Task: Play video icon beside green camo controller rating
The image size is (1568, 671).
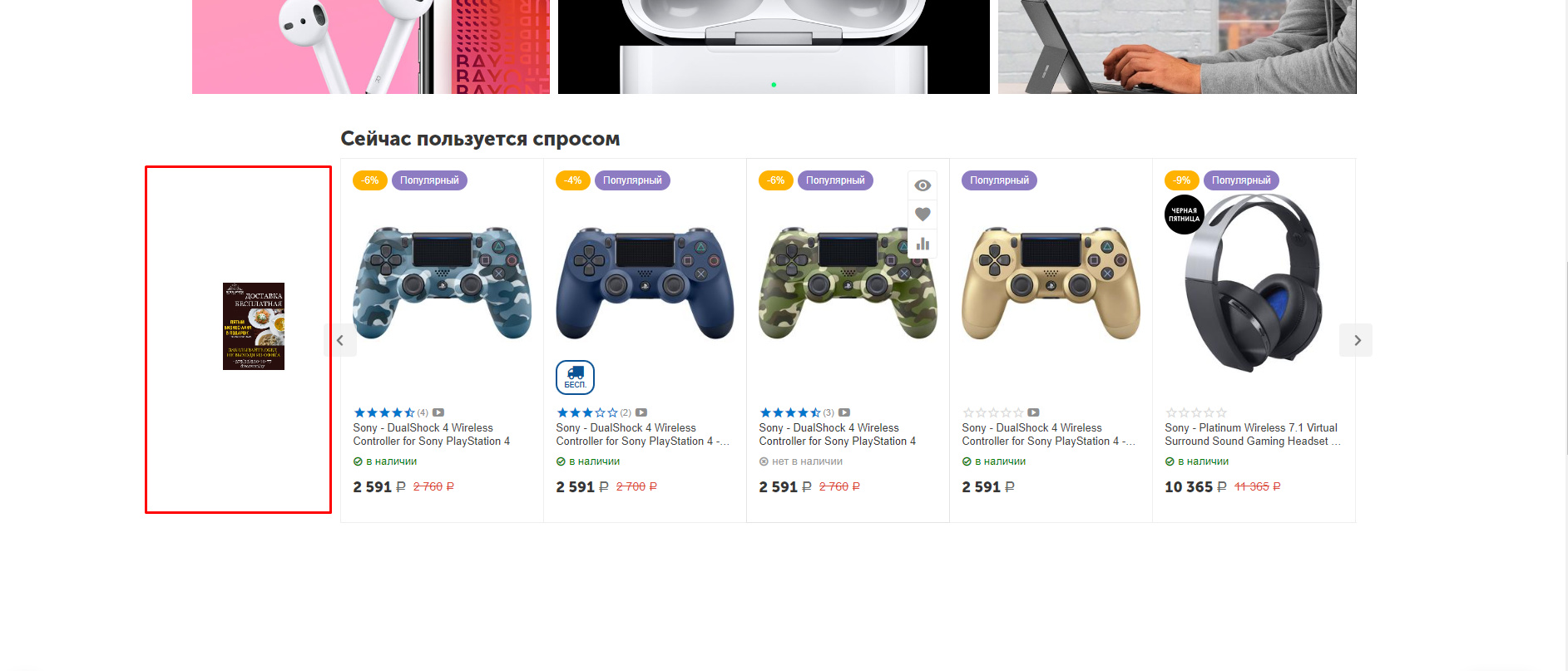Action: (844, 412)
